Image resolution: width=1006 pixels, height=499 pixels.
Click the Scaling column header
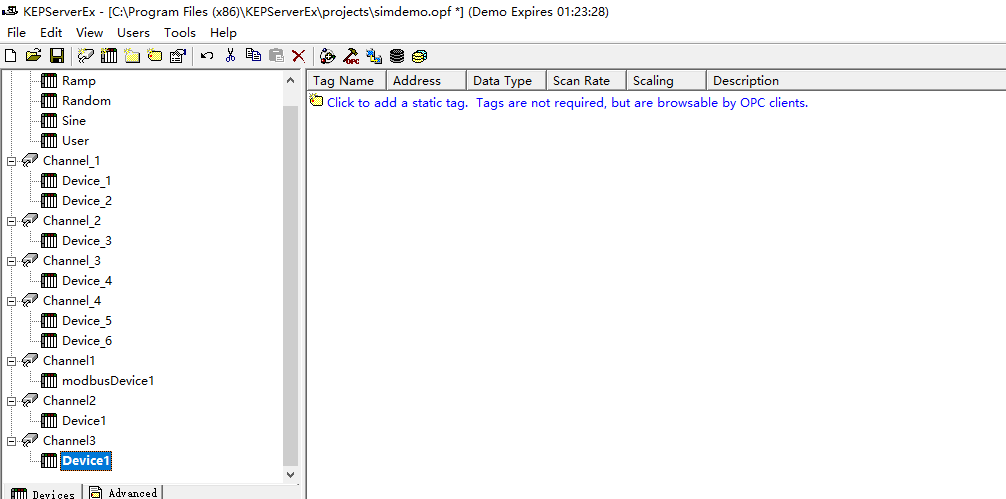click(667, 80)
